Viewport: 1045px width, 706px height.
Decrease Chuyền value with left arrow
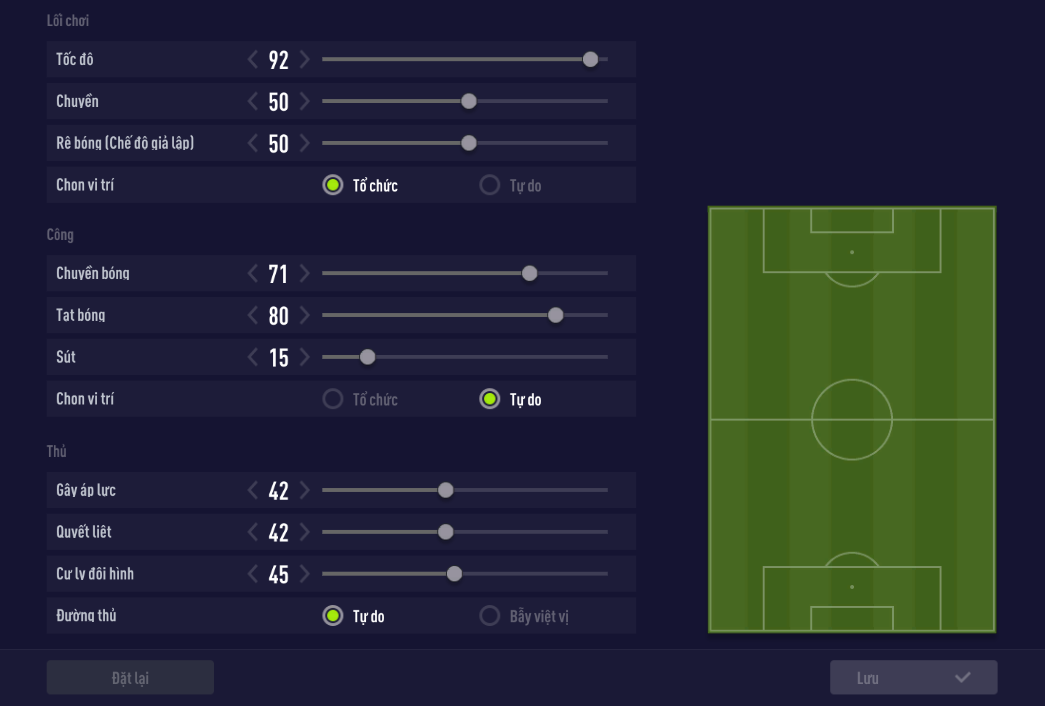(253, 102)
